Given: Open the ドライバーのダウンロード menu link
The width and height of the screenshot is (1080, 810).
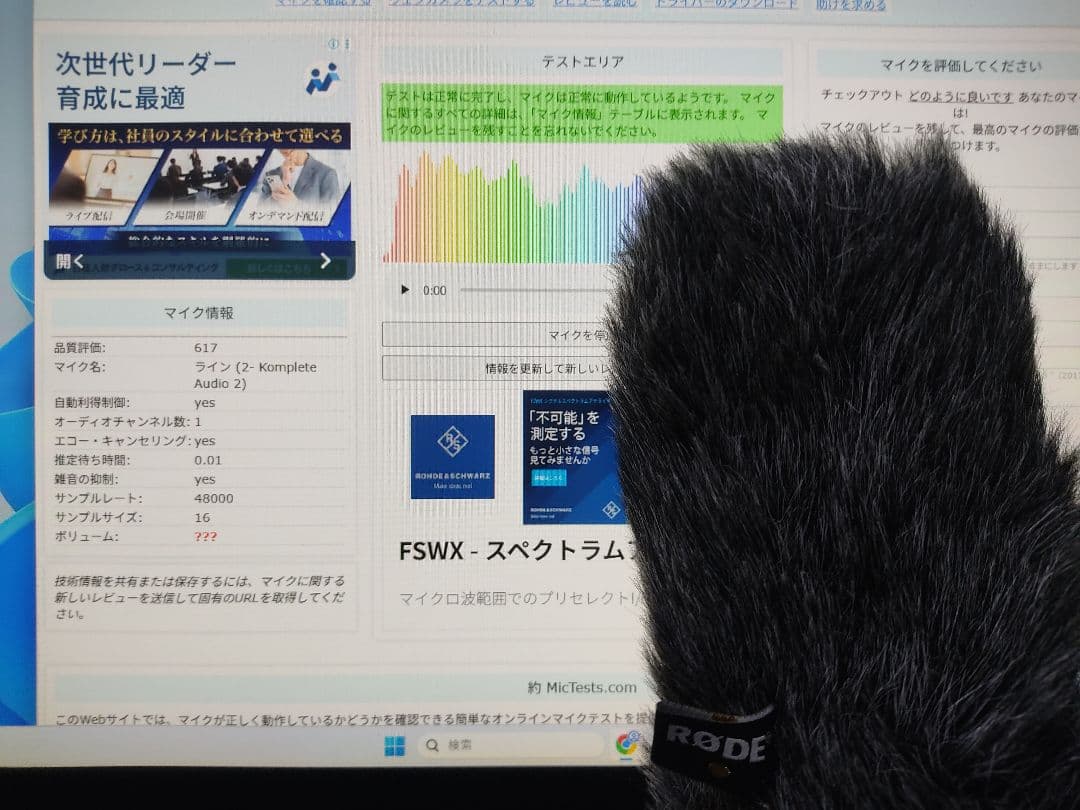Looking at the screenshot, I should coord(727,4).
